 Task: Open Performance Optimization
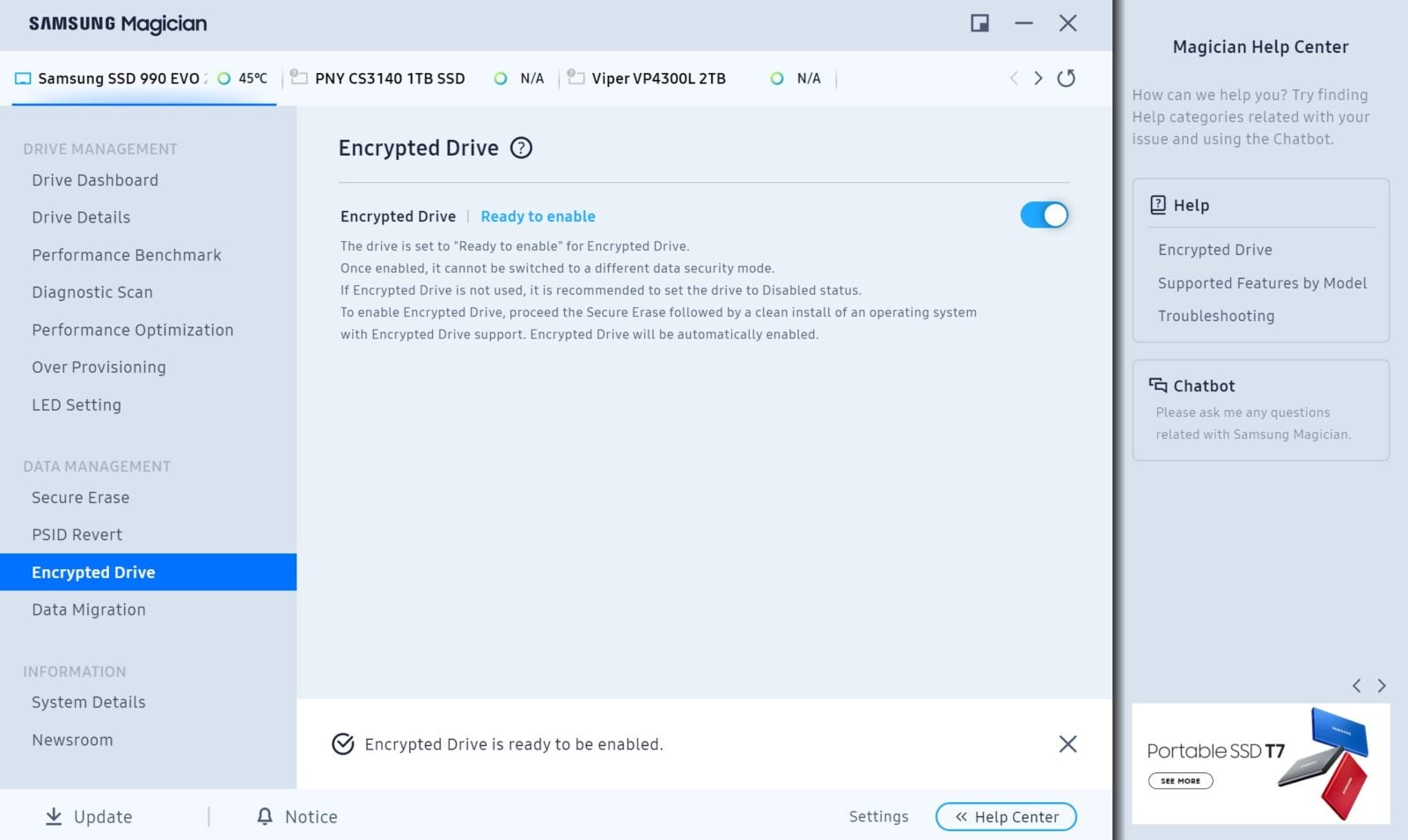[133, 330]
